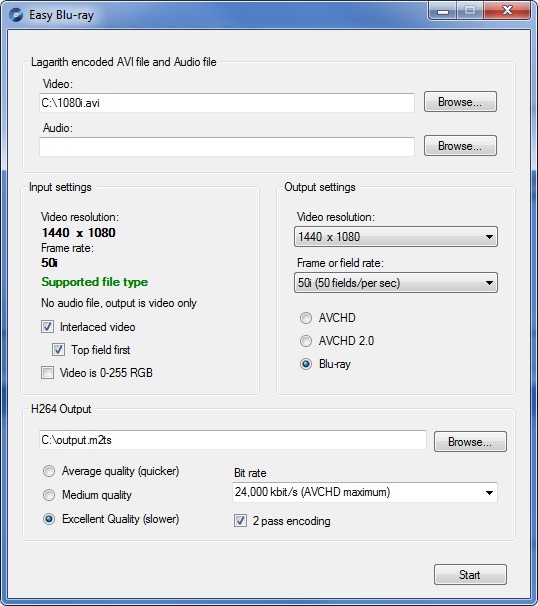
Task: Select the AVCHD output radio button
Action: click(x=306, y=318)
